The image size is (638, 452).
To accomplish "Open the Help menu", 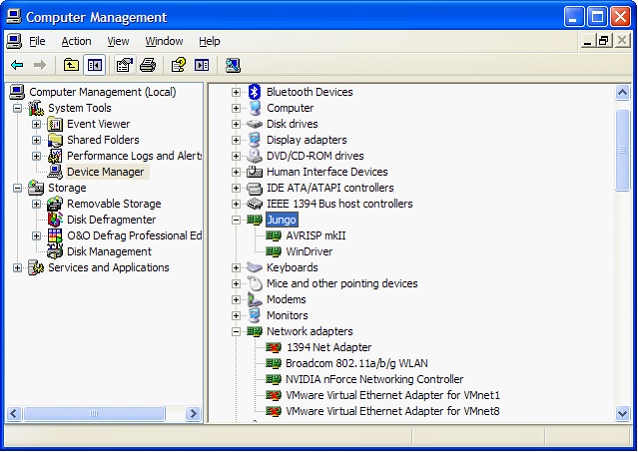I will coord(210,41).
